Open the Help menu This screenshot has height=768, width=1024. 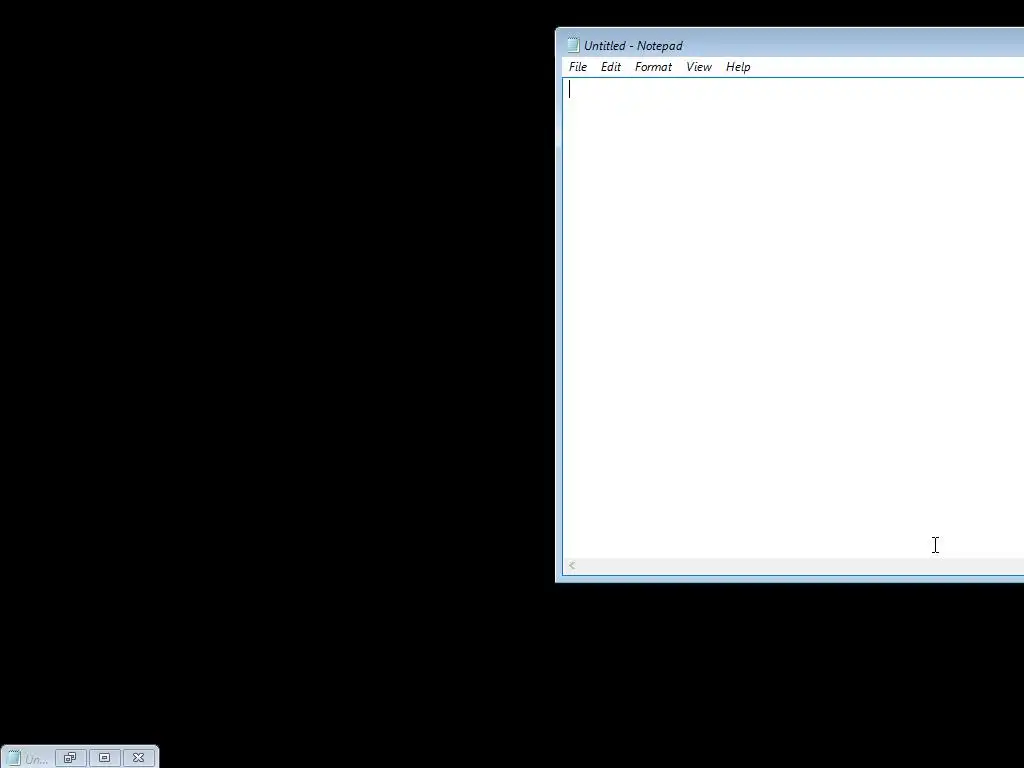pyautogui.click(x=738, y=67)
